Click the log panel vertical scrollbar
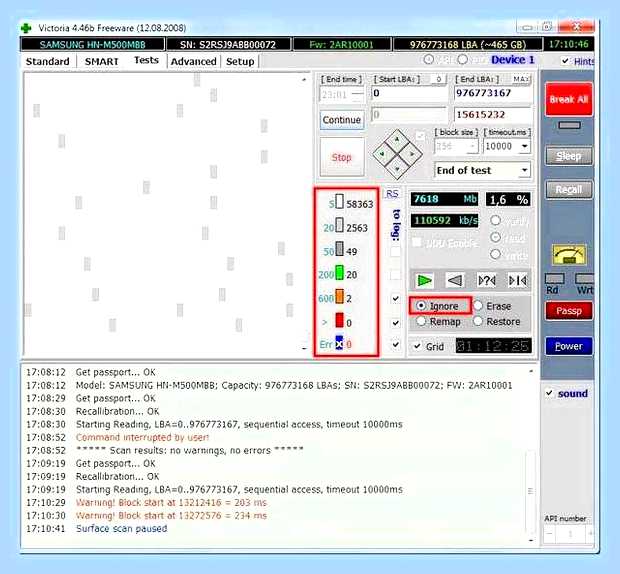The height and width of the screenshot is (574, 620). pyautogui.click(x=531, y=456)
